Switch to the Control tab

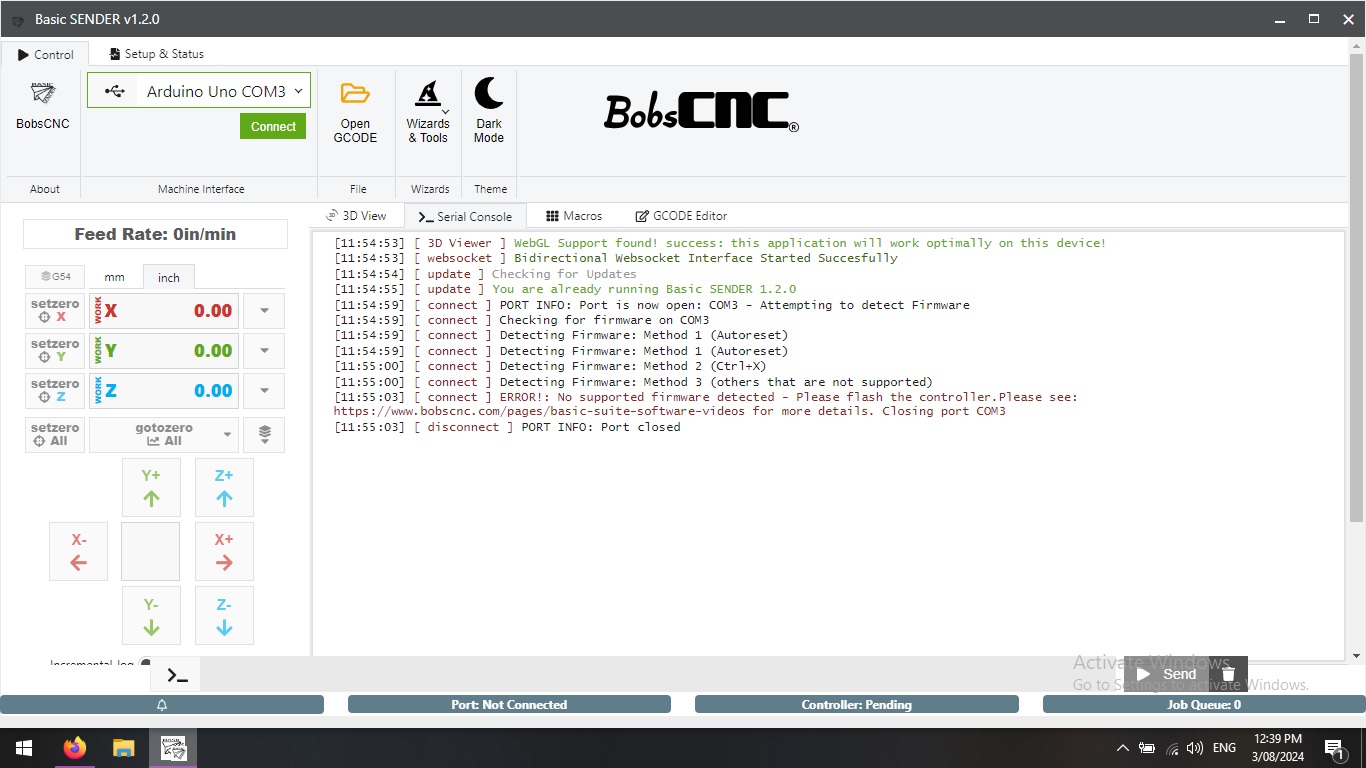[x=45, y=54]
